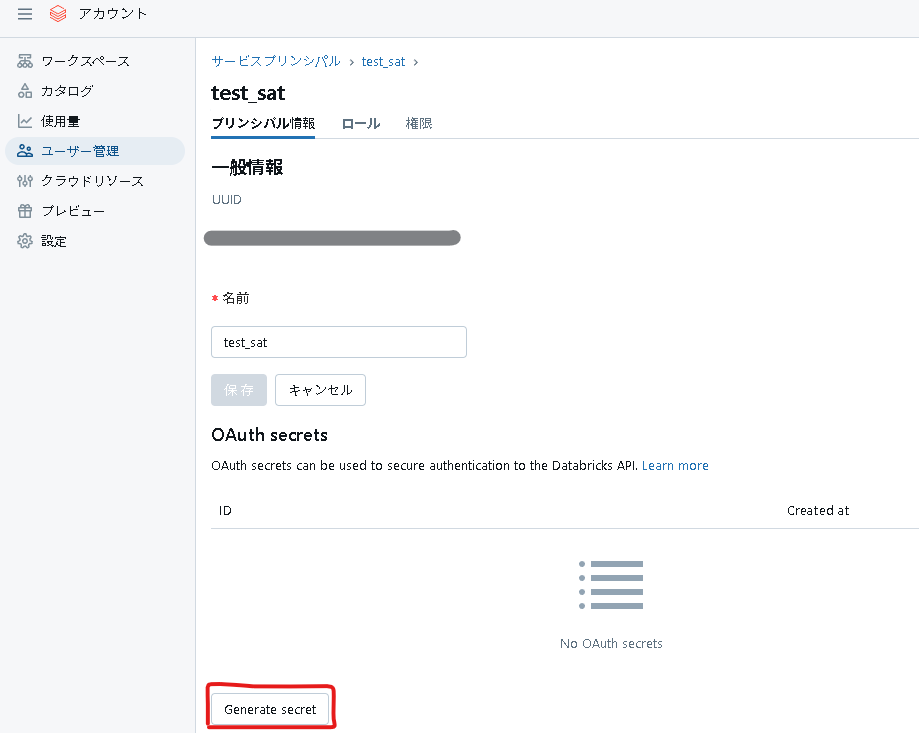Click the OAuth secrets section heading
This screenshot has width=919, height=733.
tap(270, 435)
